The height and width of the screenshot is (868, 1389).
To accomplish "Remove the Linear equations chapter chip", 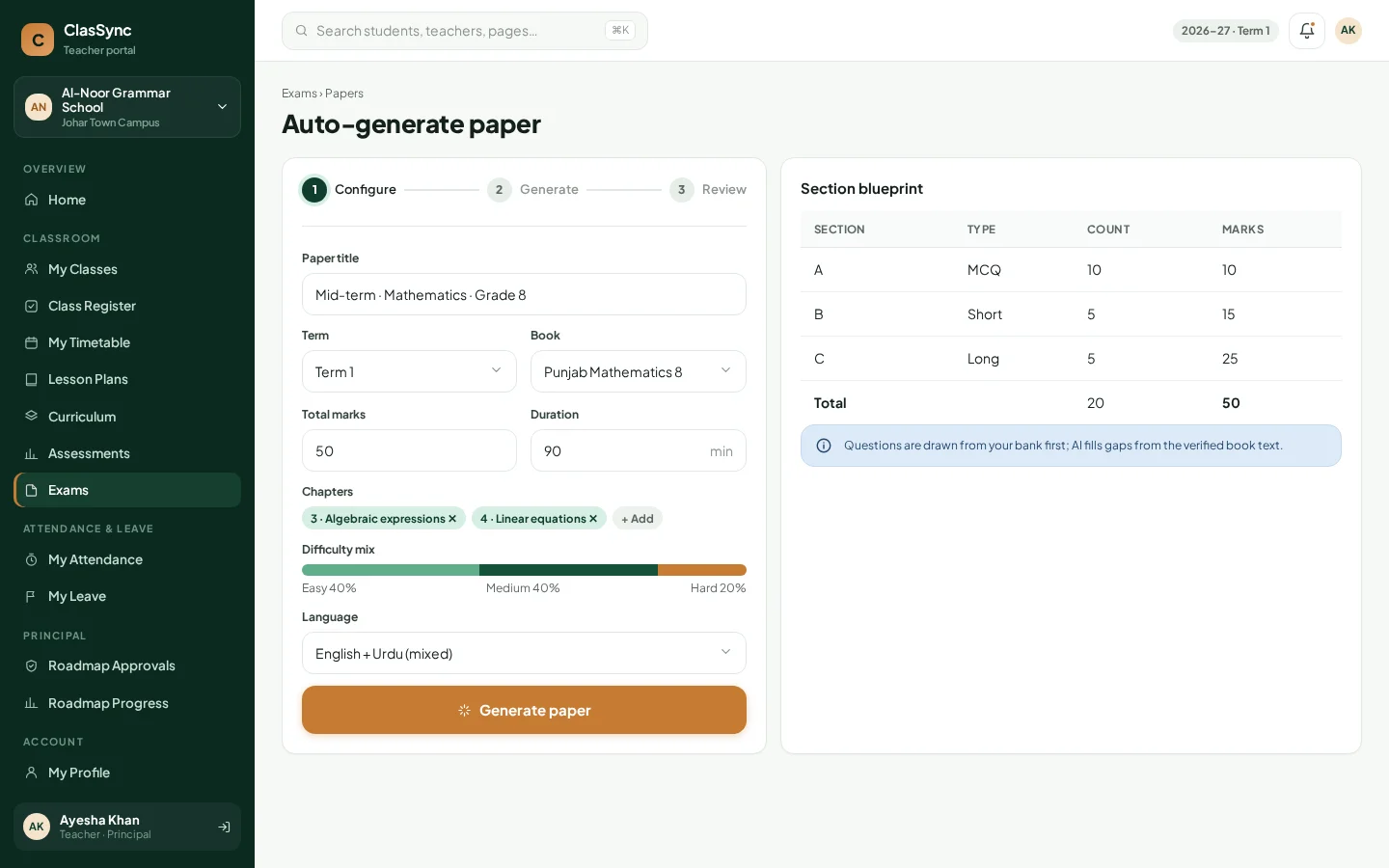I will 593,519.
